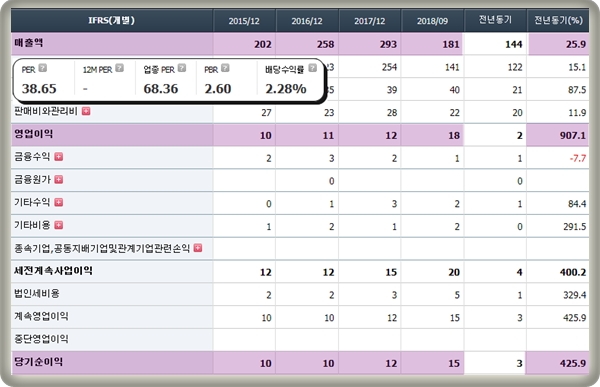This screenshot has height=387, width=600.
Task: Select the 전년동기 column header
Action: [495, 20]
